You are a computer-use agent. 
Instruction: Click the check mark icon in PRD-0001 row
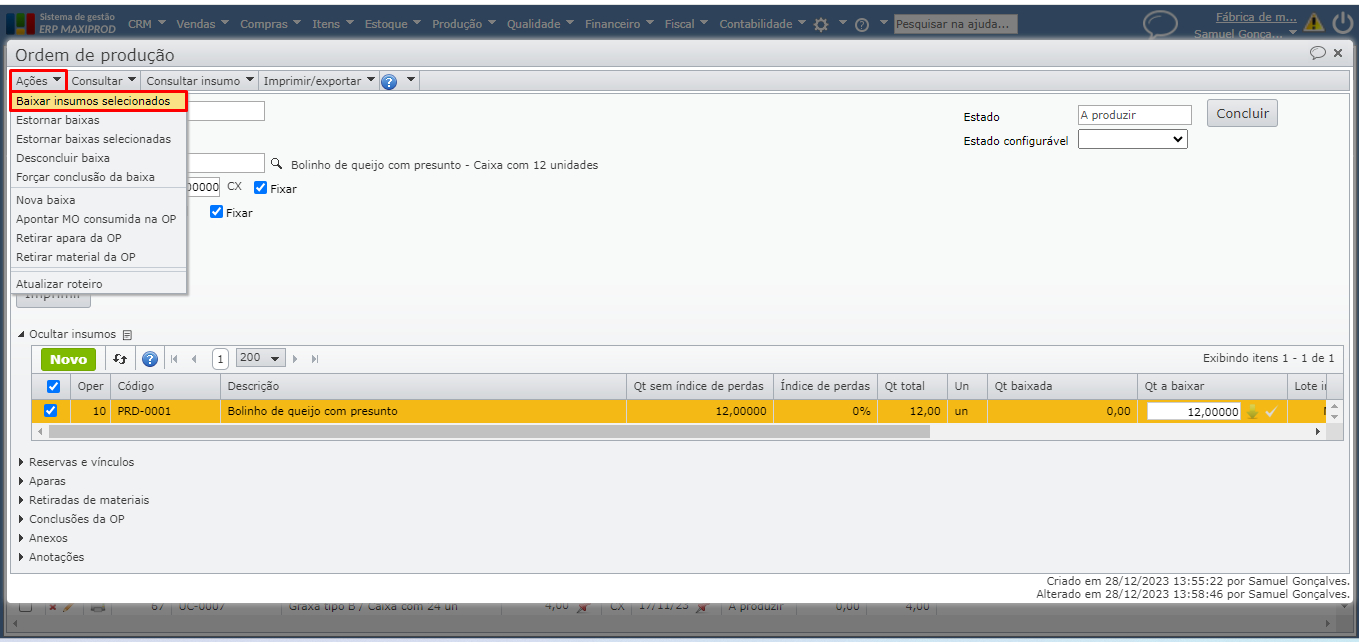pos(1271,411)
